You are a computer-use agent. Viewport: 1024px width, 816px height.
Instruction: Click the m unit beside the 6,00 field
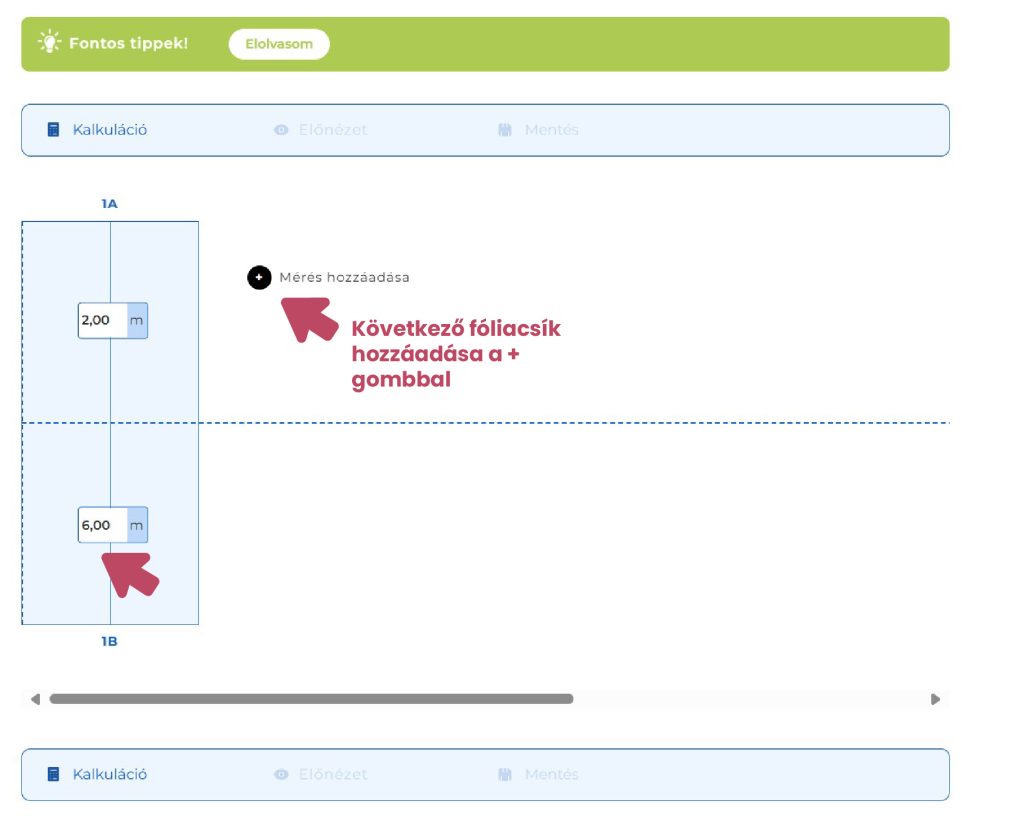137,525
